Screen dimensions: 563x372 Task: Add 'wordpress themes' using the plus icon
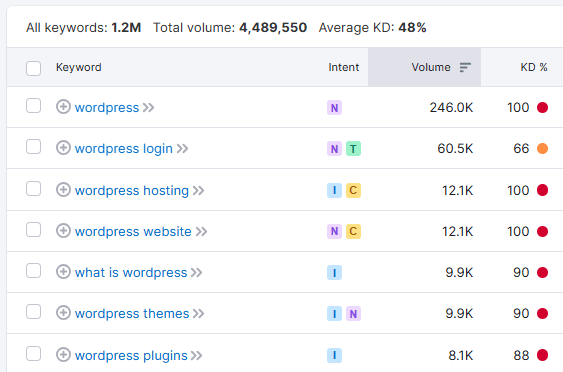pyautogui.click(x=63, y=312)
